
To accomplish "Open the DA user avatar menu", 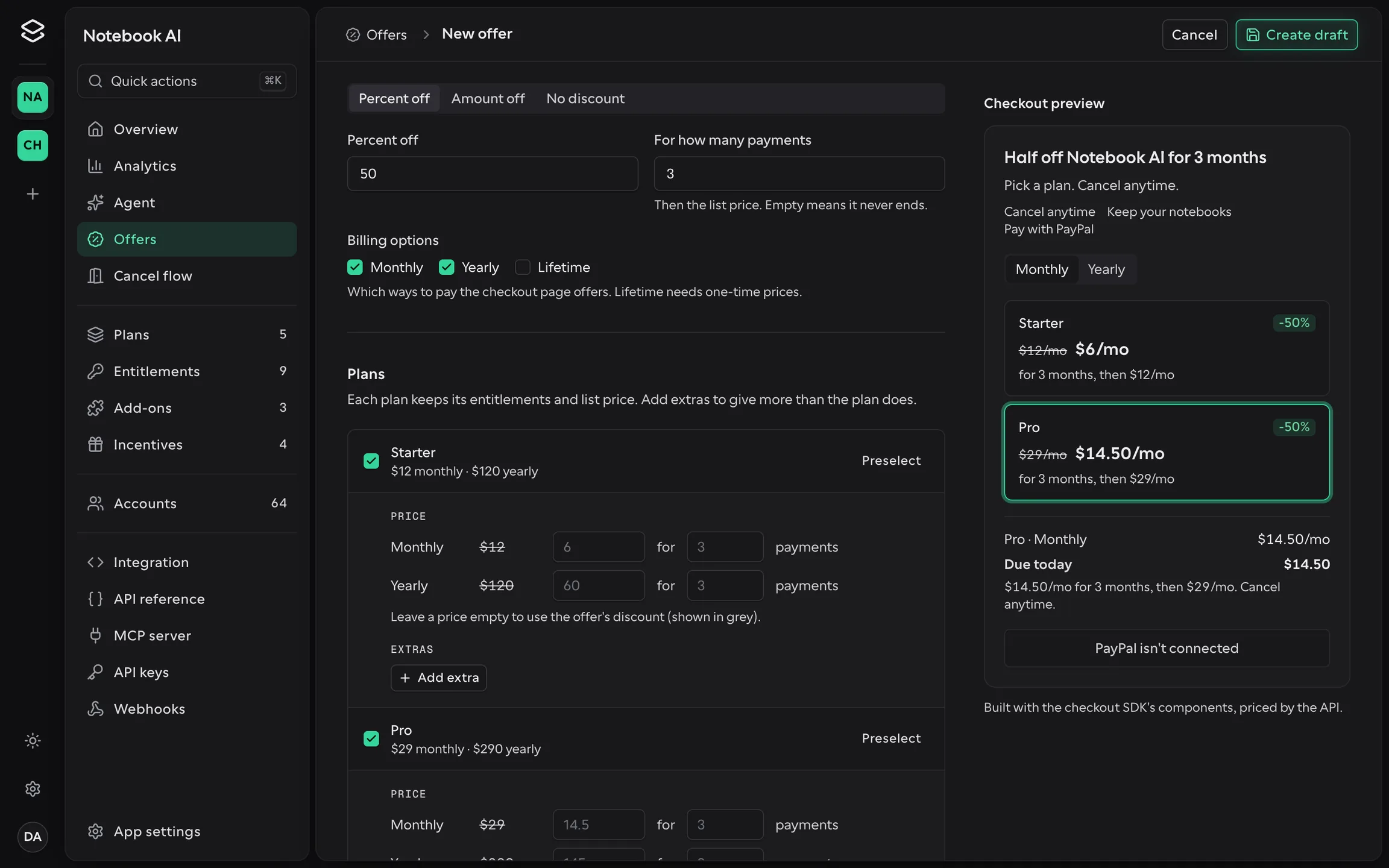I will 33,837.
